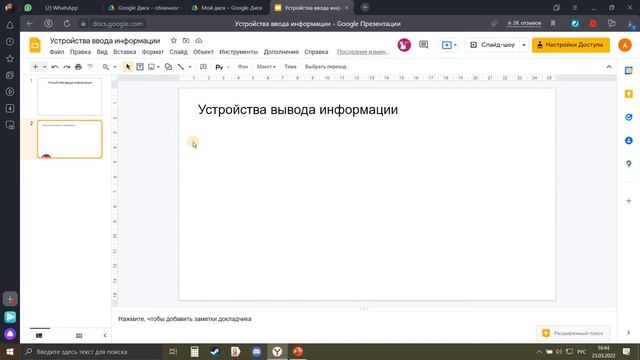Image resolution: width=640 pixels, height=360 pixels.
Task: Open the last edit history link
Action: click(x=362, y=52)
